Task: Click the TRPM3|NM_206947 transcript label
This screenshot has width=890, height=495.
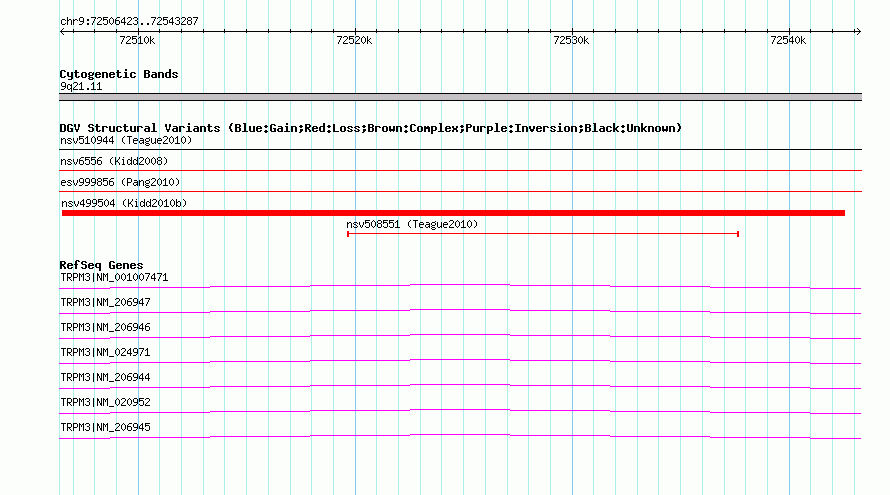Action: click(x=106, y=303)
